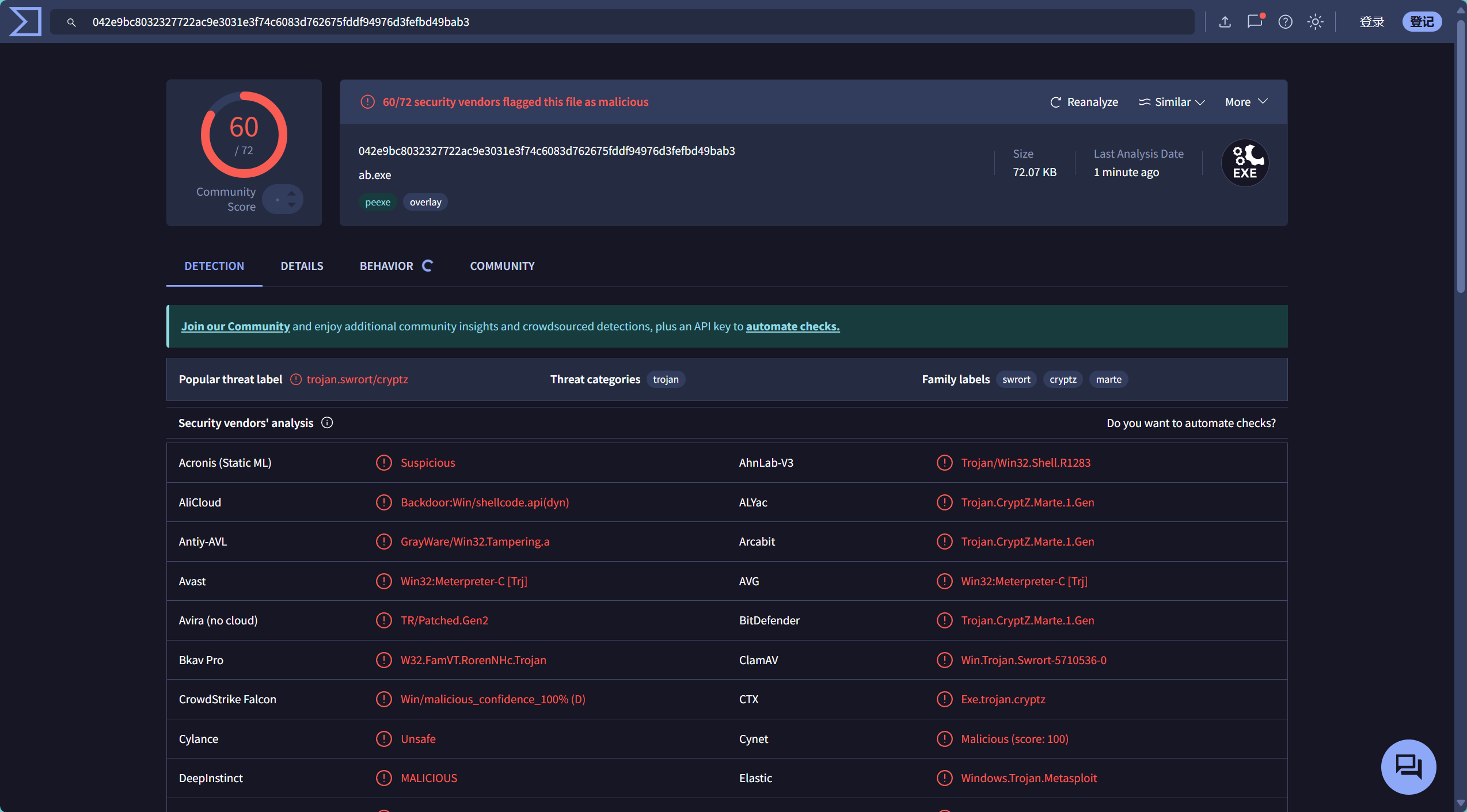This screenshot has height=812, width=1467.
Task: Click the DeepInstinct vendor name
Action: [x=211, y=778]
